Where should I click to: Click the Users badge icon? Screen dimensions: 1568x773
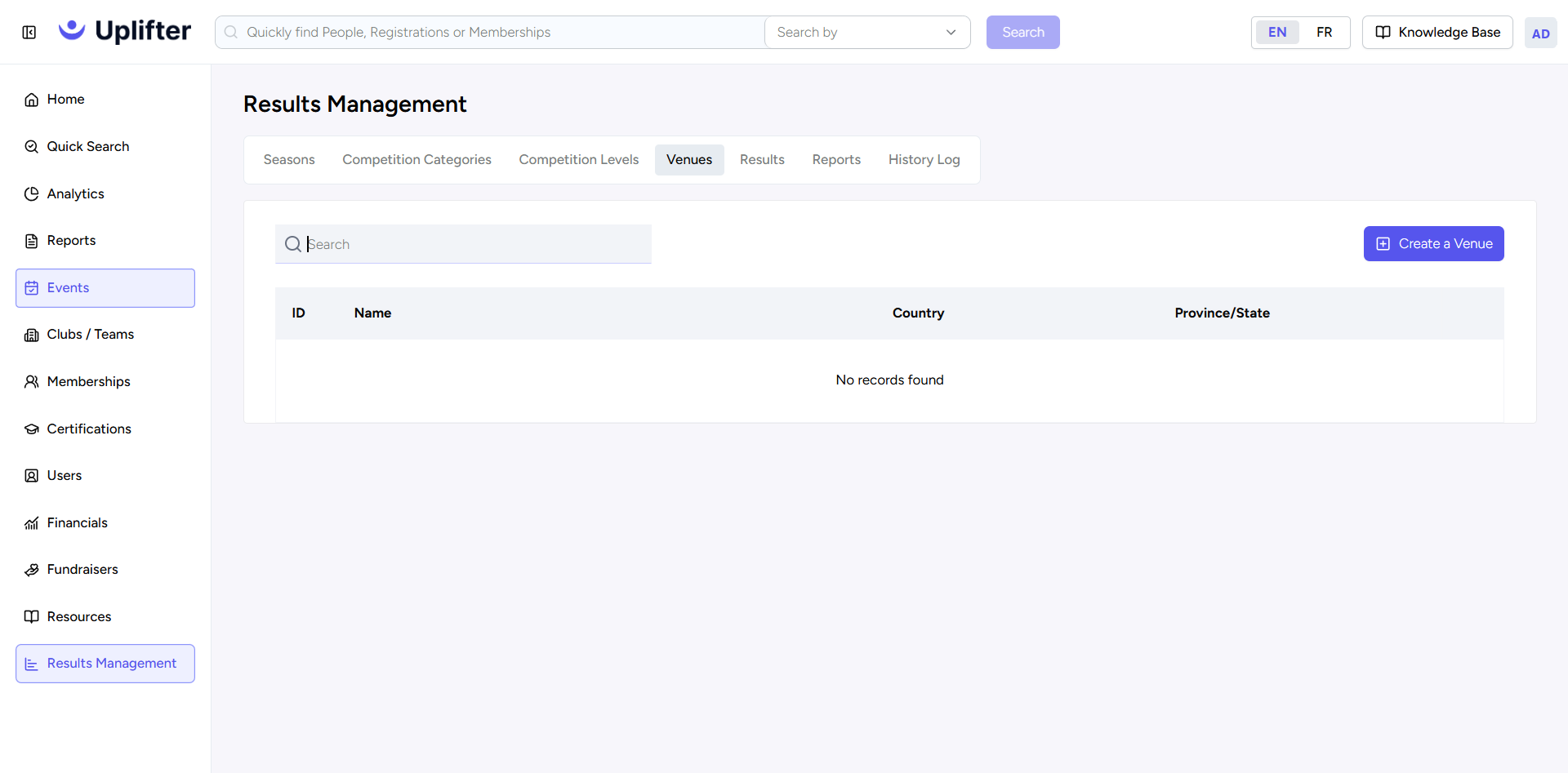pos(32,476)
